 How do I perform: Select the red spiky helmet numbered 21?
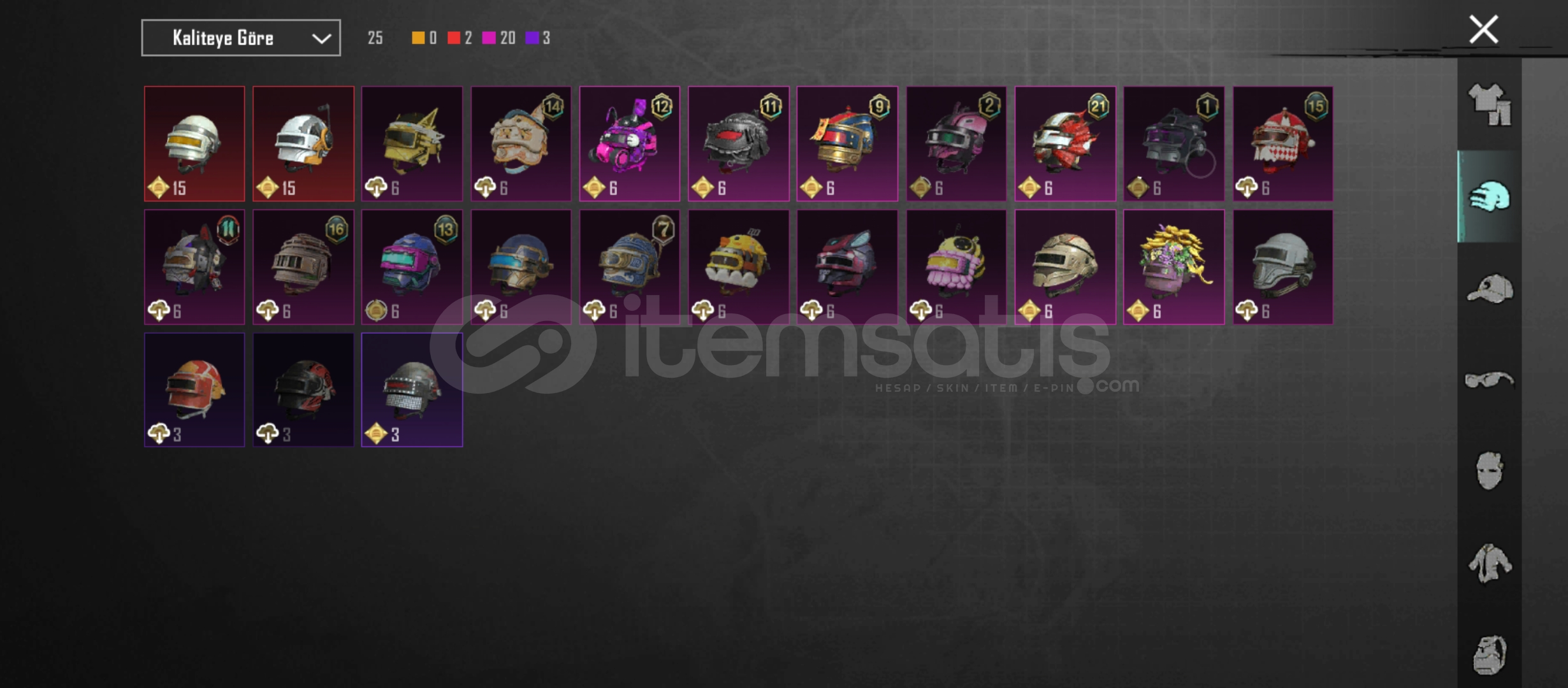pyautogui.click(x=1065, y=144)
